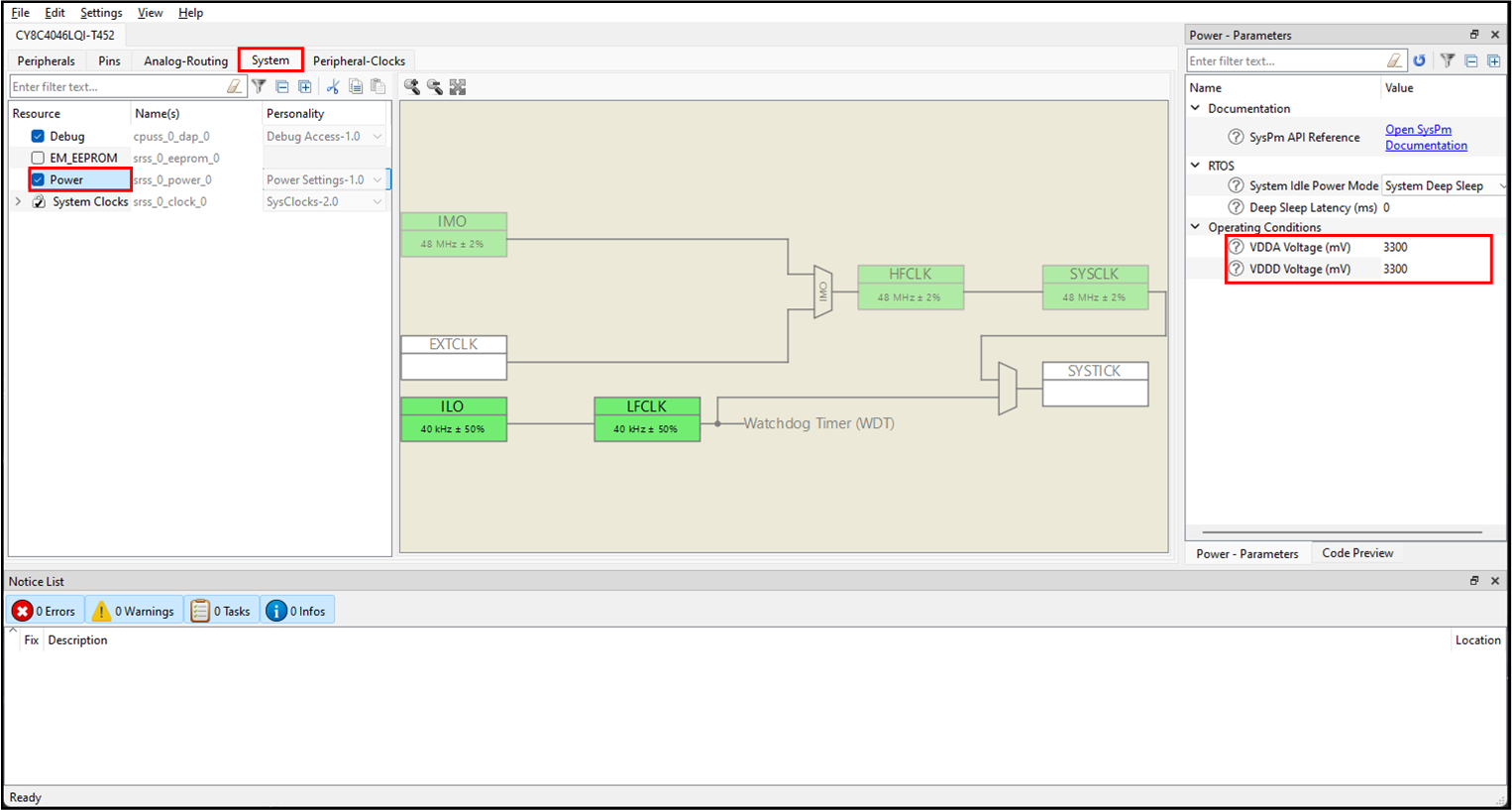Zoom out on the clock diagram
The height and width of the screenshot is (810, 1512).
[435, 87]
